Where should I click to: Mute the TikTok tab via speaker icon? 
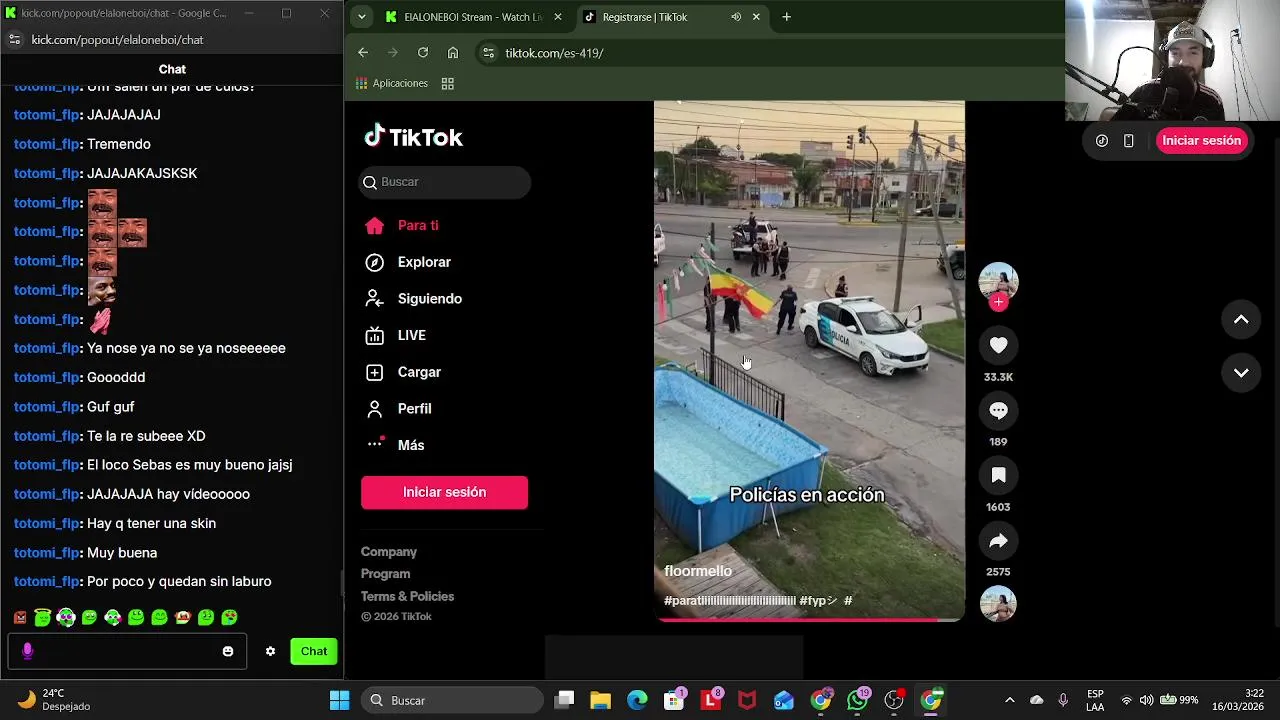point(736,17)
